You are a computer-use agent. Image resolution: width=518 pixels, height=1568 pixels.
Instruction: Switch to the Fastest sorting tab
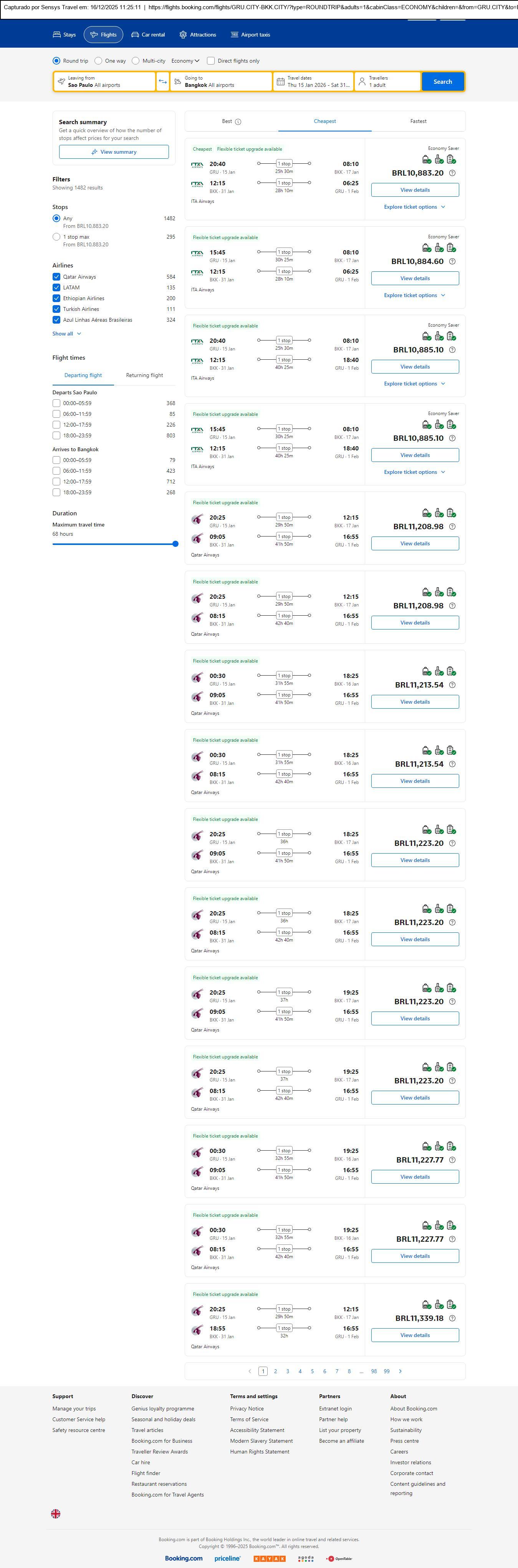[418, 121]
